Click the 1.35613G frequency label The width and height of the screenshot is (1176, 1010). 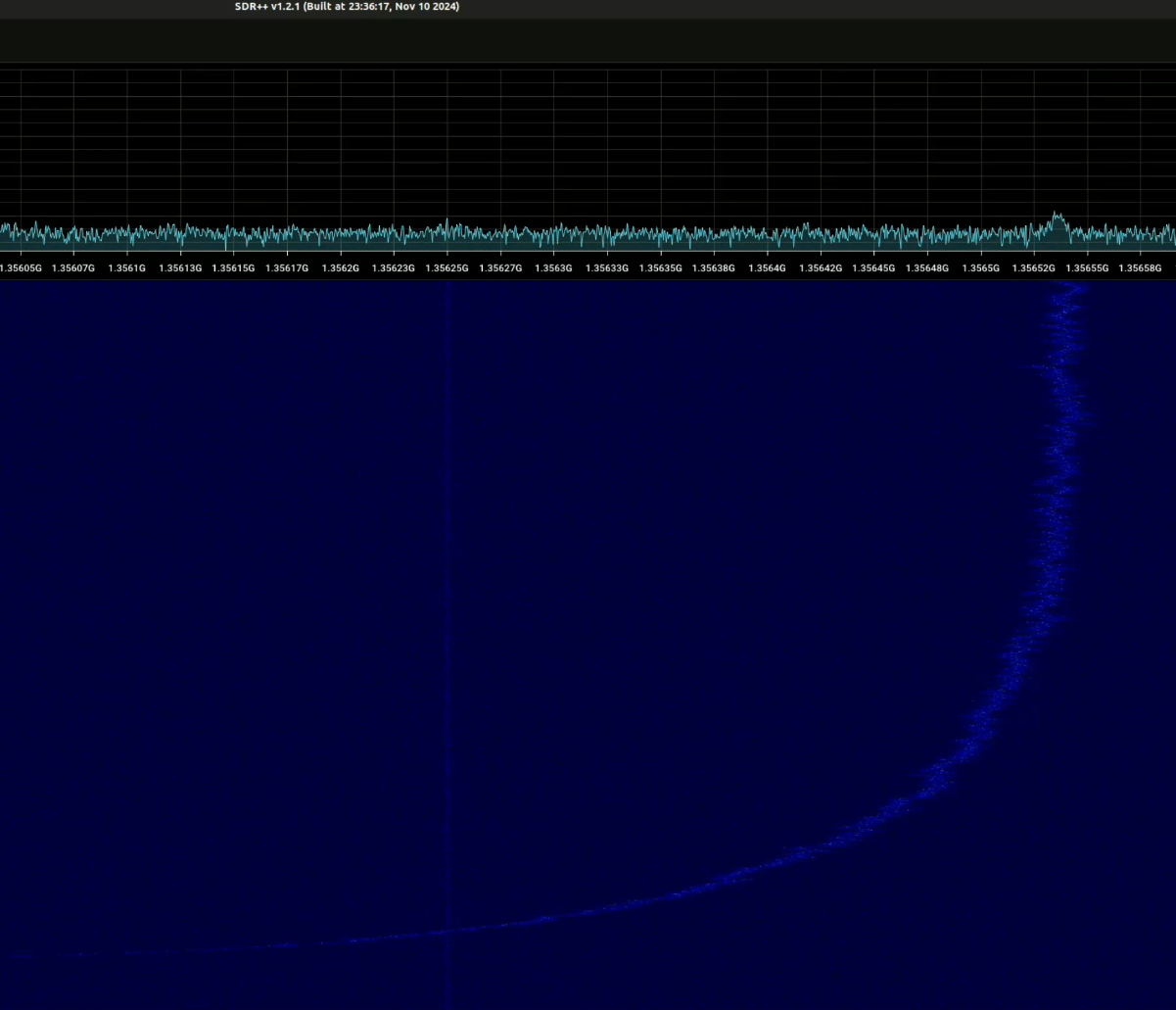click(180, 267)
